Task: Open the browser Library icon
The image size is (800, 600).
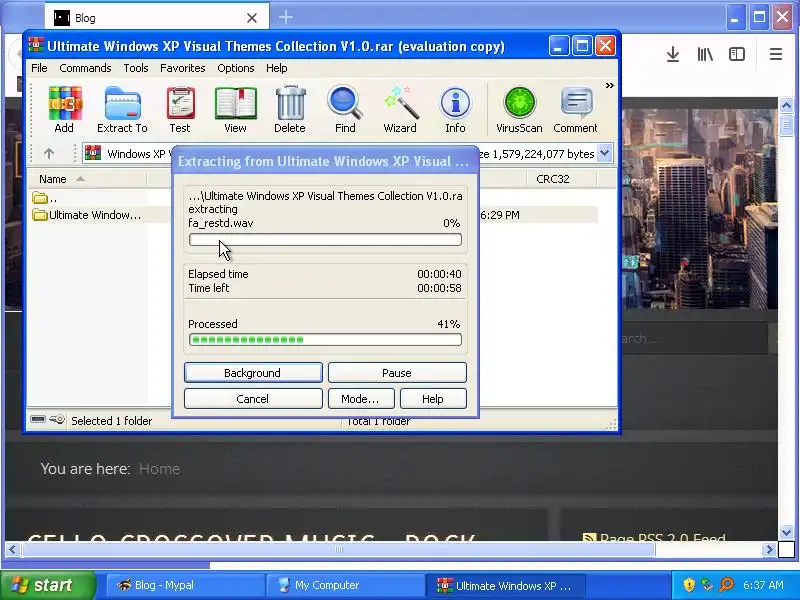Action: tap(705, 54)
